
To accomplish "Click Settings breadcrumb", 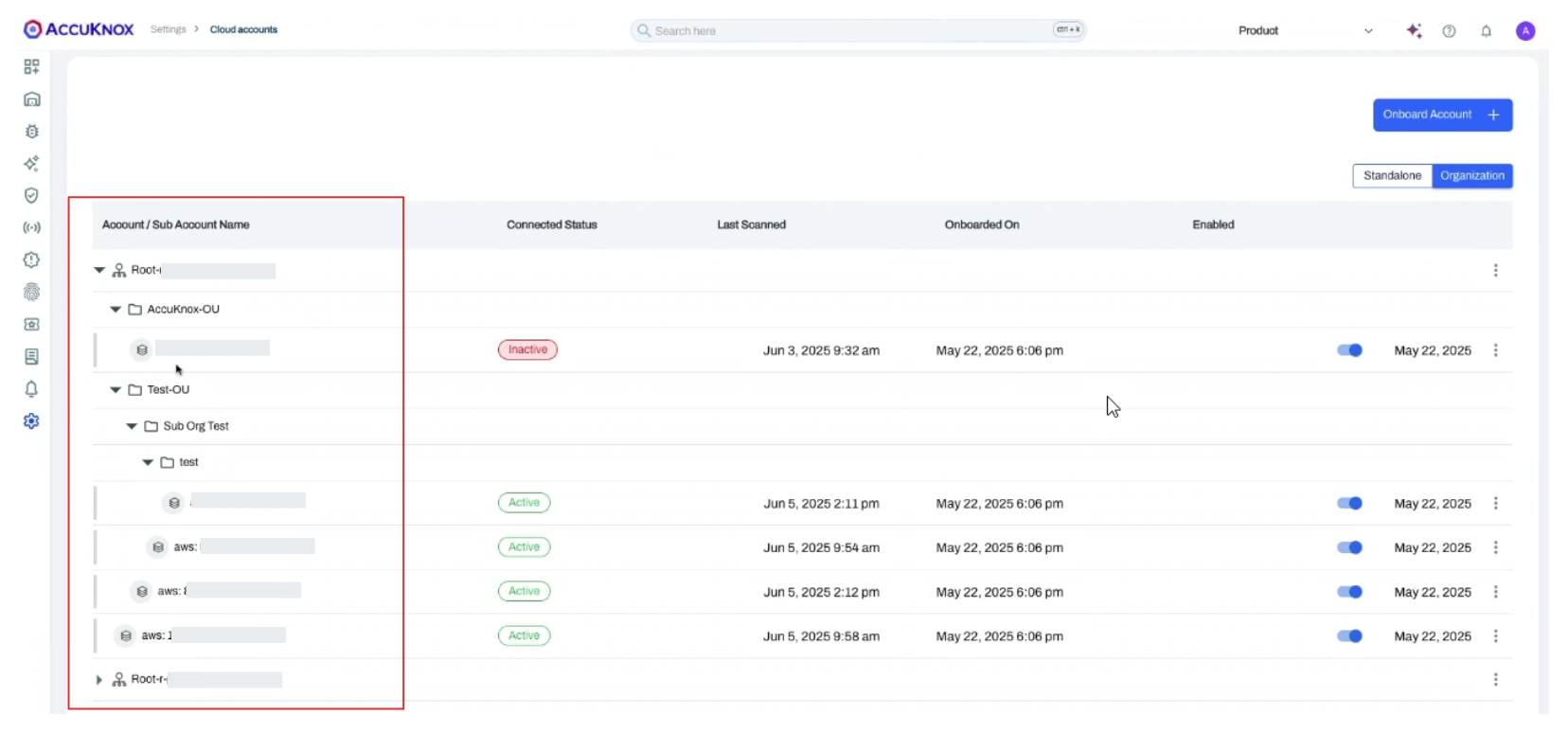I will [169, 29].
